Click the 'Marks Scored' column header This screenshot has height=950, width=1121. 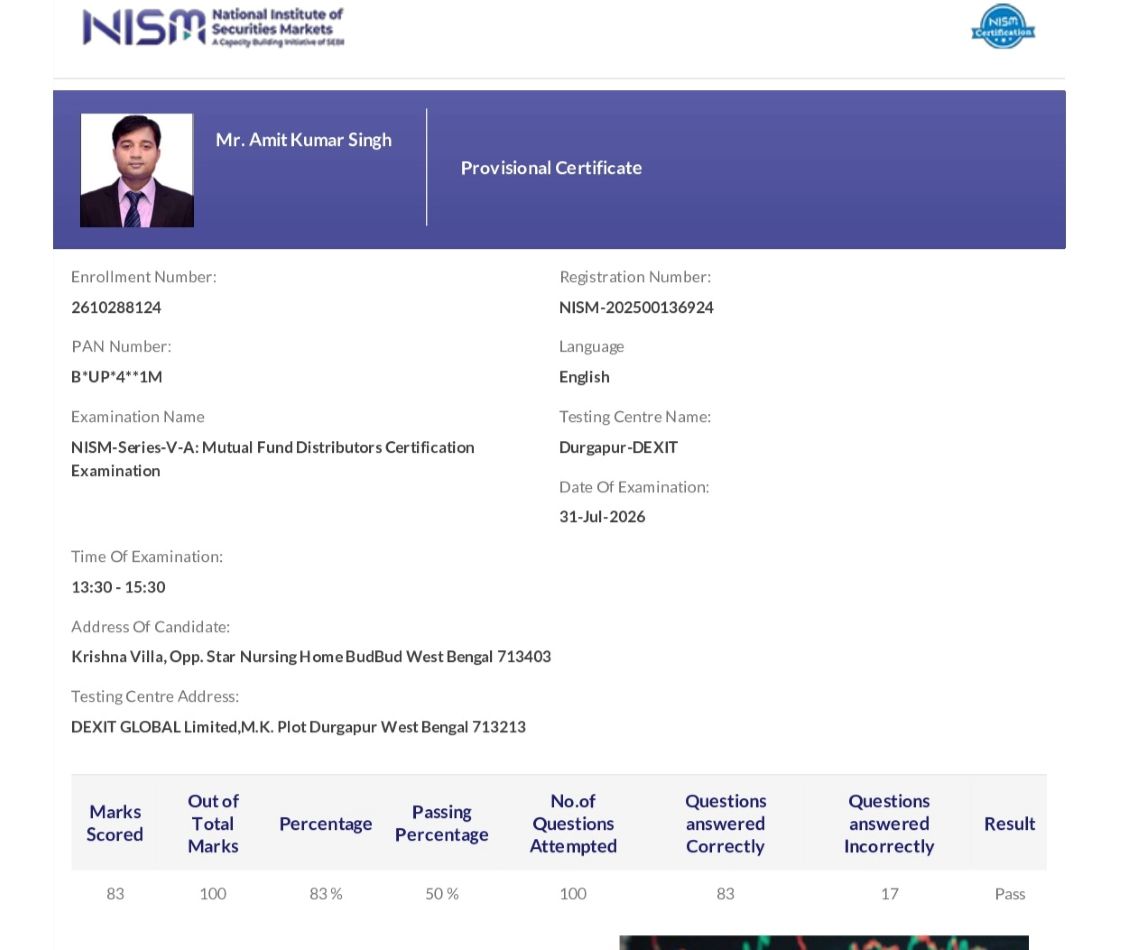[x=114, y=823]
